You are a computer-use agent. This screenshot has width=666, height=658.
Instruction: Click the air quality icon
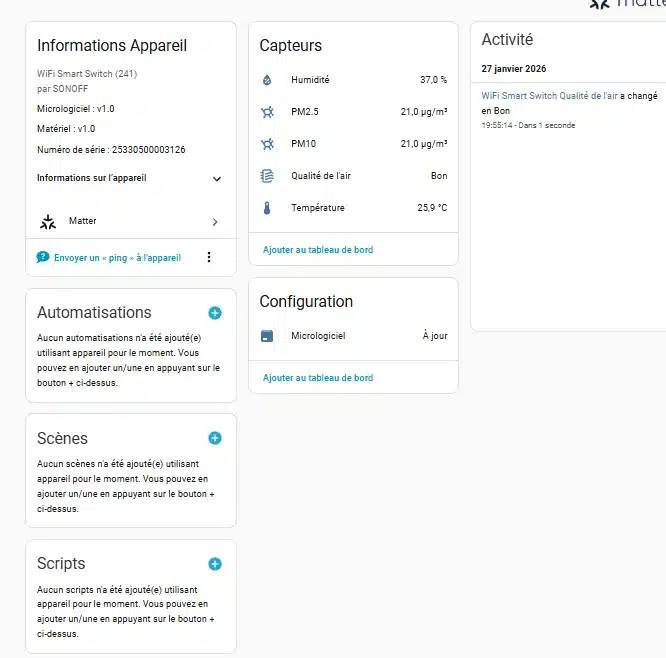(267, 176)
